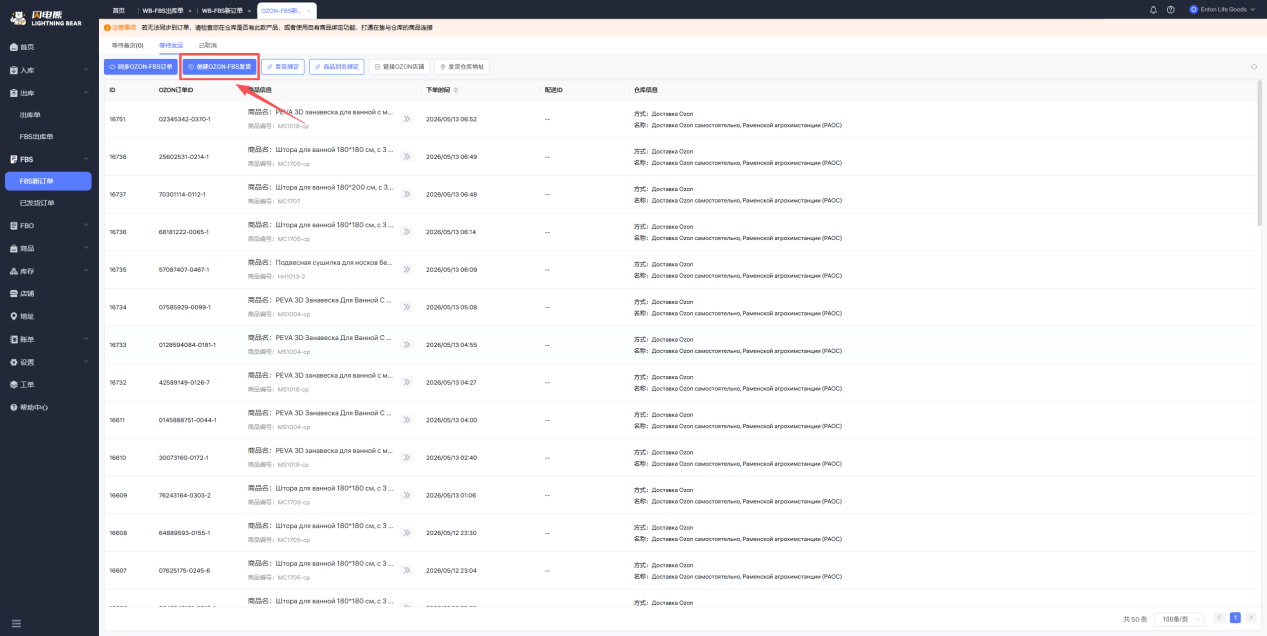Click the double-arrow icon in order 16735 row
Viewport: 1267px width, 636px height.
pyautogui.click(x=406, y=269)
